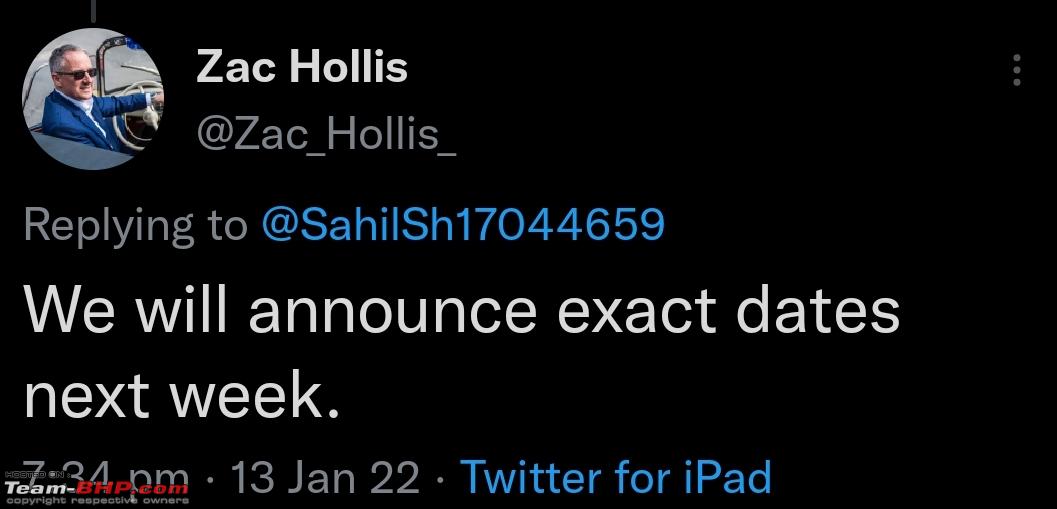The image size is (1057, 509).
Task: Open the three-dot more options menu
Action: [1017, 70]
